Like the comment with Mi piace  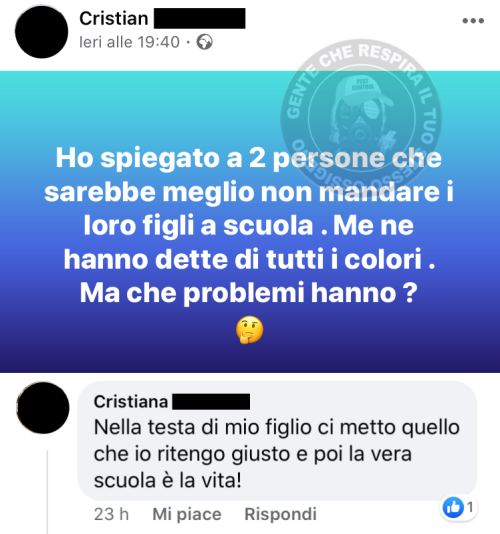[187, 514]
